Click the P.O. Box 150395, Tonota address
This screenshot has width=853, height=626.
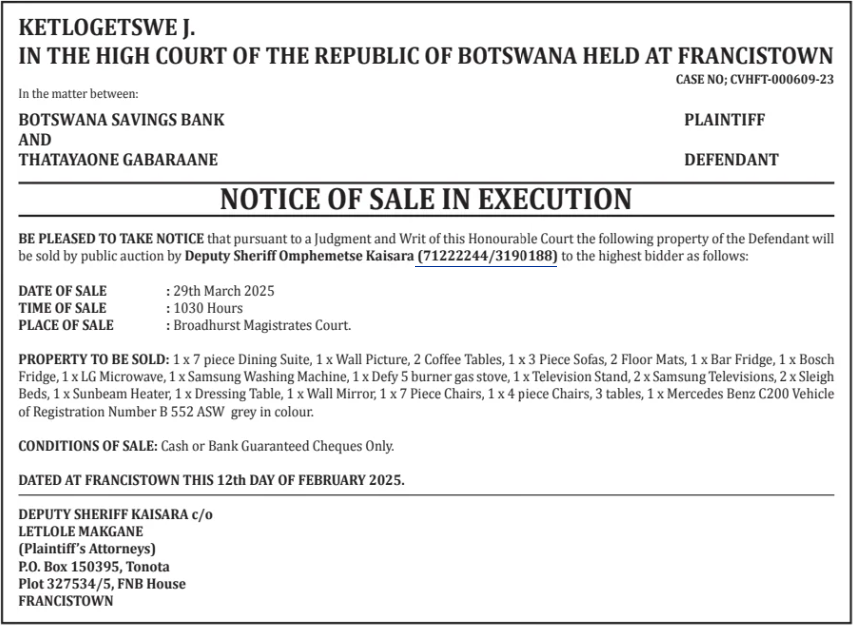coord(94,566)
